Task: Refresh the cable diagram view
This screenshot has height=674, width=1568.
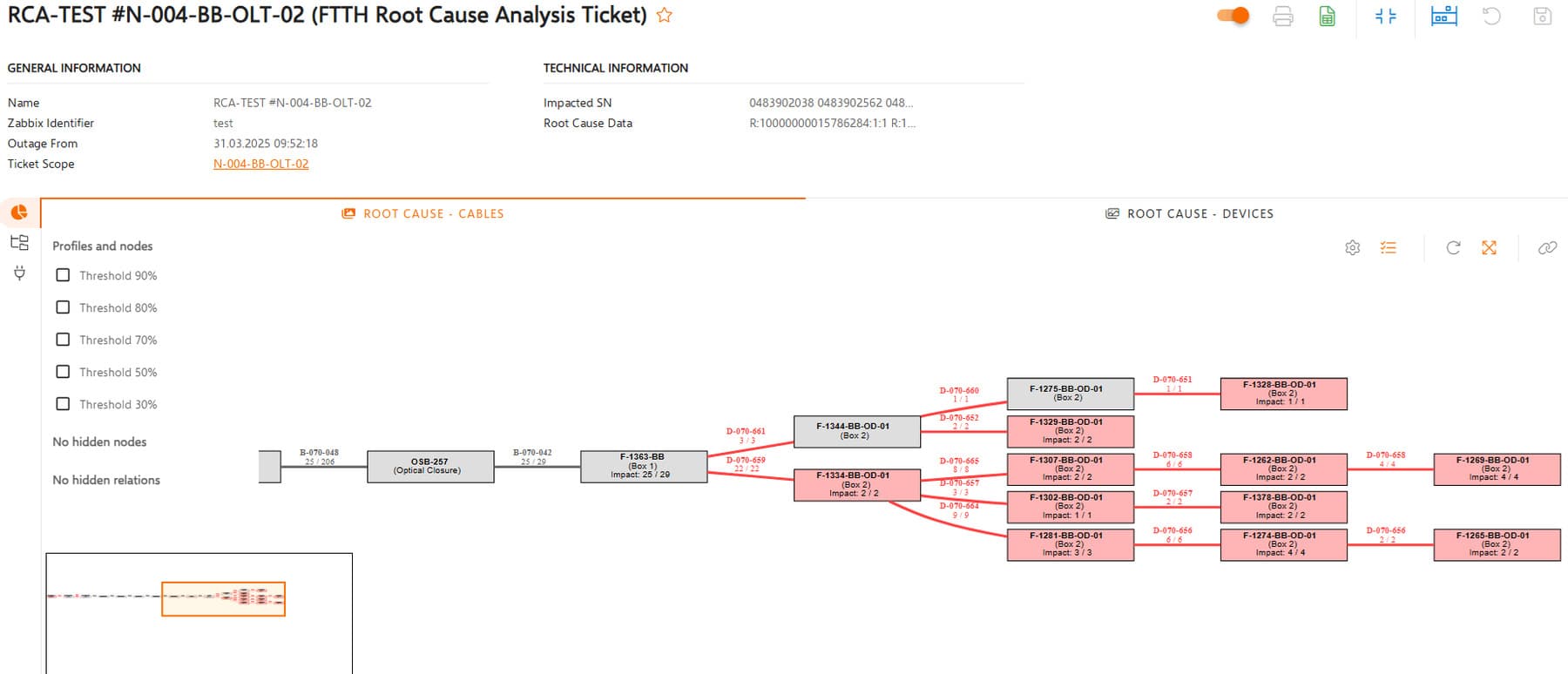Action: tap(1453, 248)
